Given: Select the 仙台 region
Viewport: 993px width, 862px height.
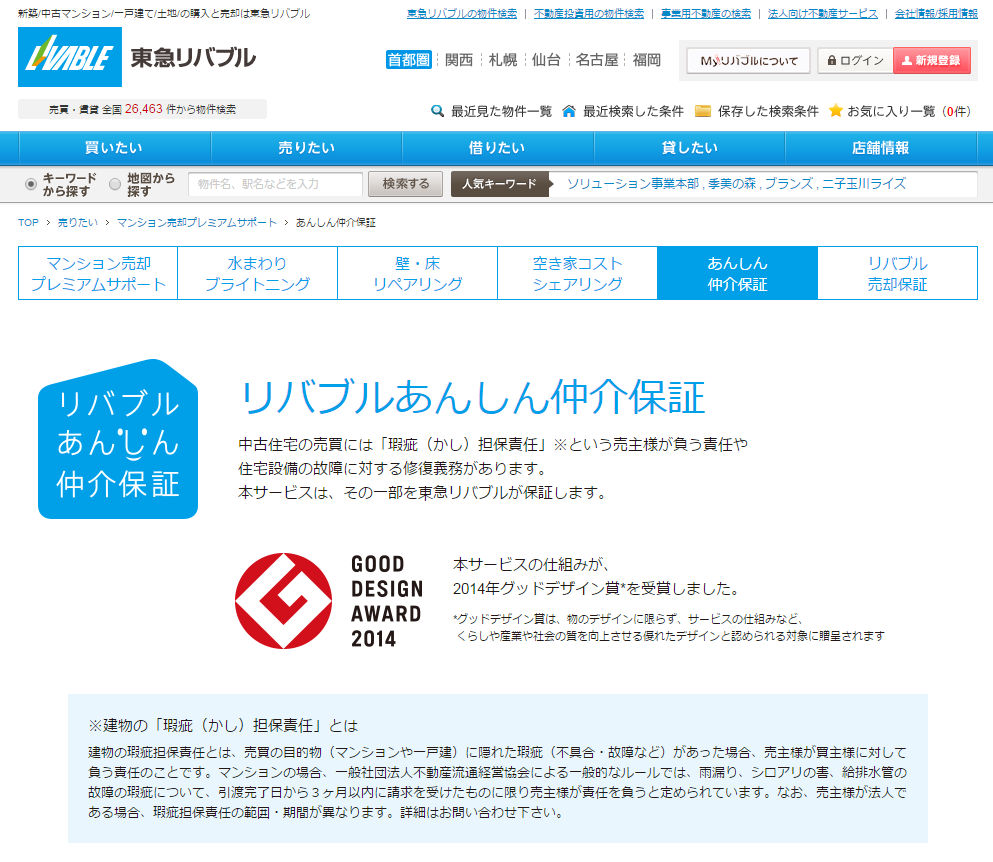Looking at the screenshot, I should tap(546, 60).
